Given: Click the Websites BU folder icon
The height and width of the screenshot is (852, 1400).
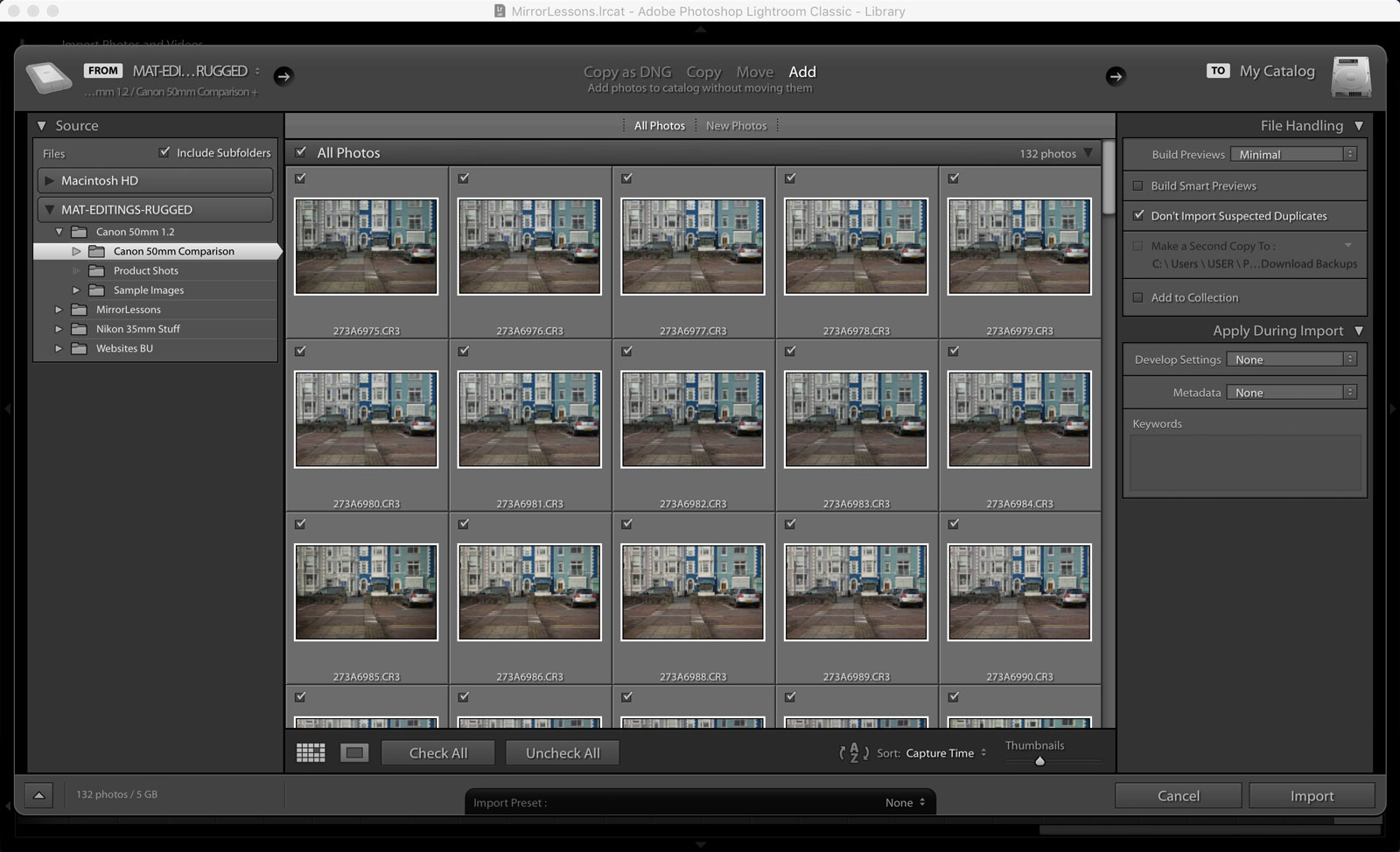Looking at the screenshot, I should [79, 348].
